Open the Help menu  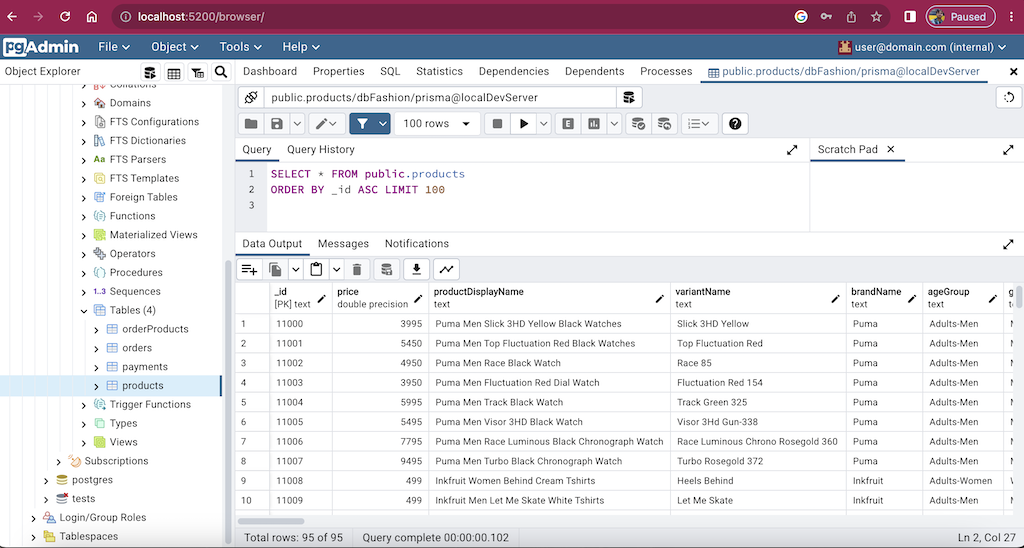click(x=300, y=47)
